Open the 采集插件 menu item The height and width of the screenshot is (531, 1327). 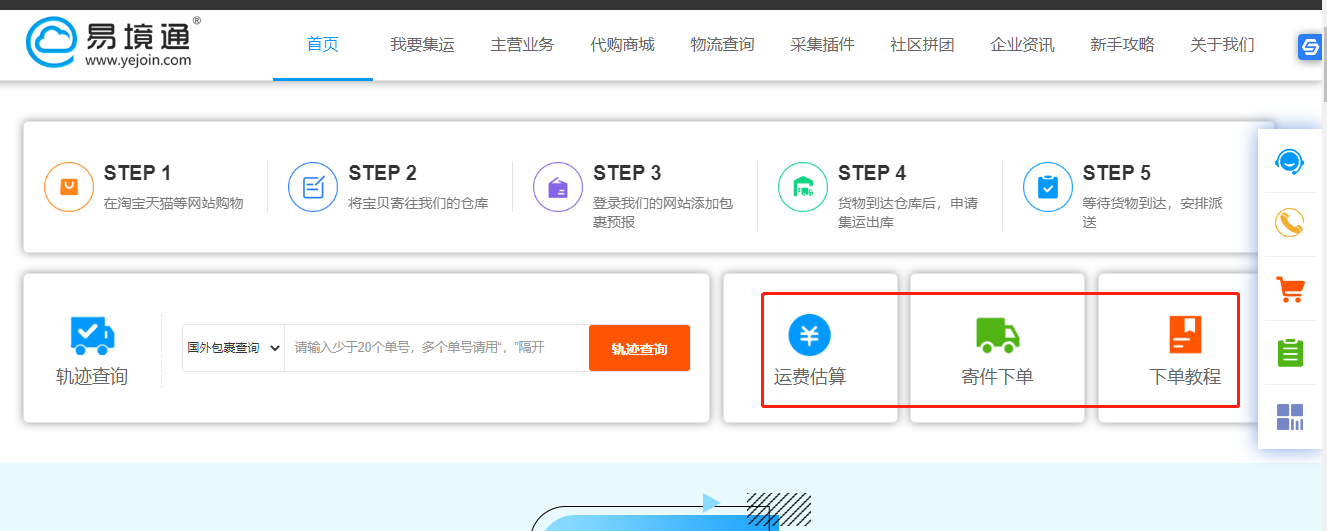(822, 44)
